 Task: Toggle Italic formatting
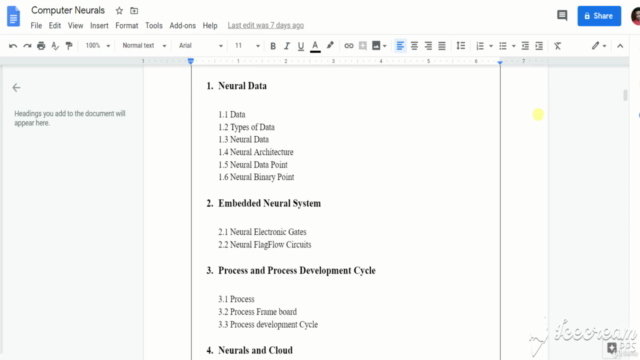[287, 46]
